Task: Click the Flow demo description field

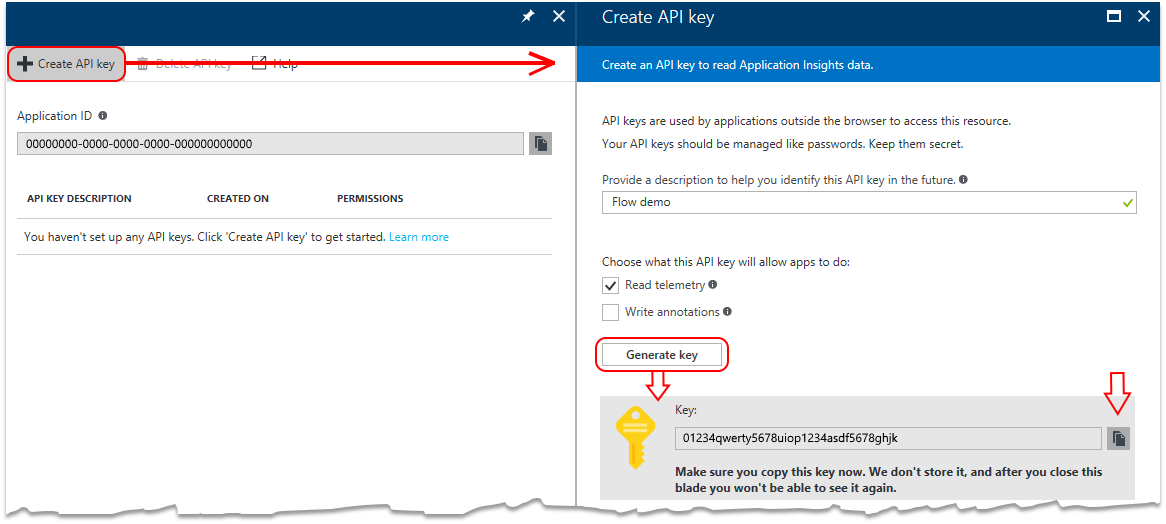Action: 860,202
